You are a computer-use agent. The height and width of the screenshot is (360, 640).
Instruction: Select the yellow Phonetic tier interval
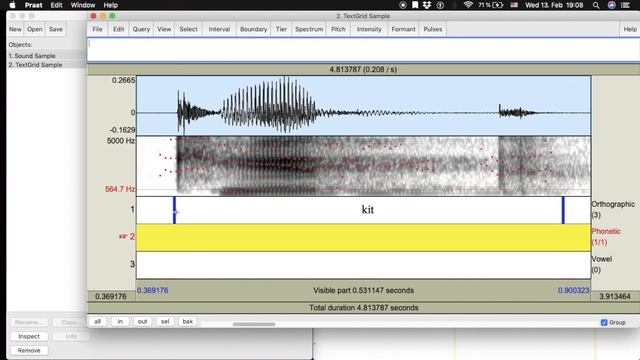click(x=363, y=237)
